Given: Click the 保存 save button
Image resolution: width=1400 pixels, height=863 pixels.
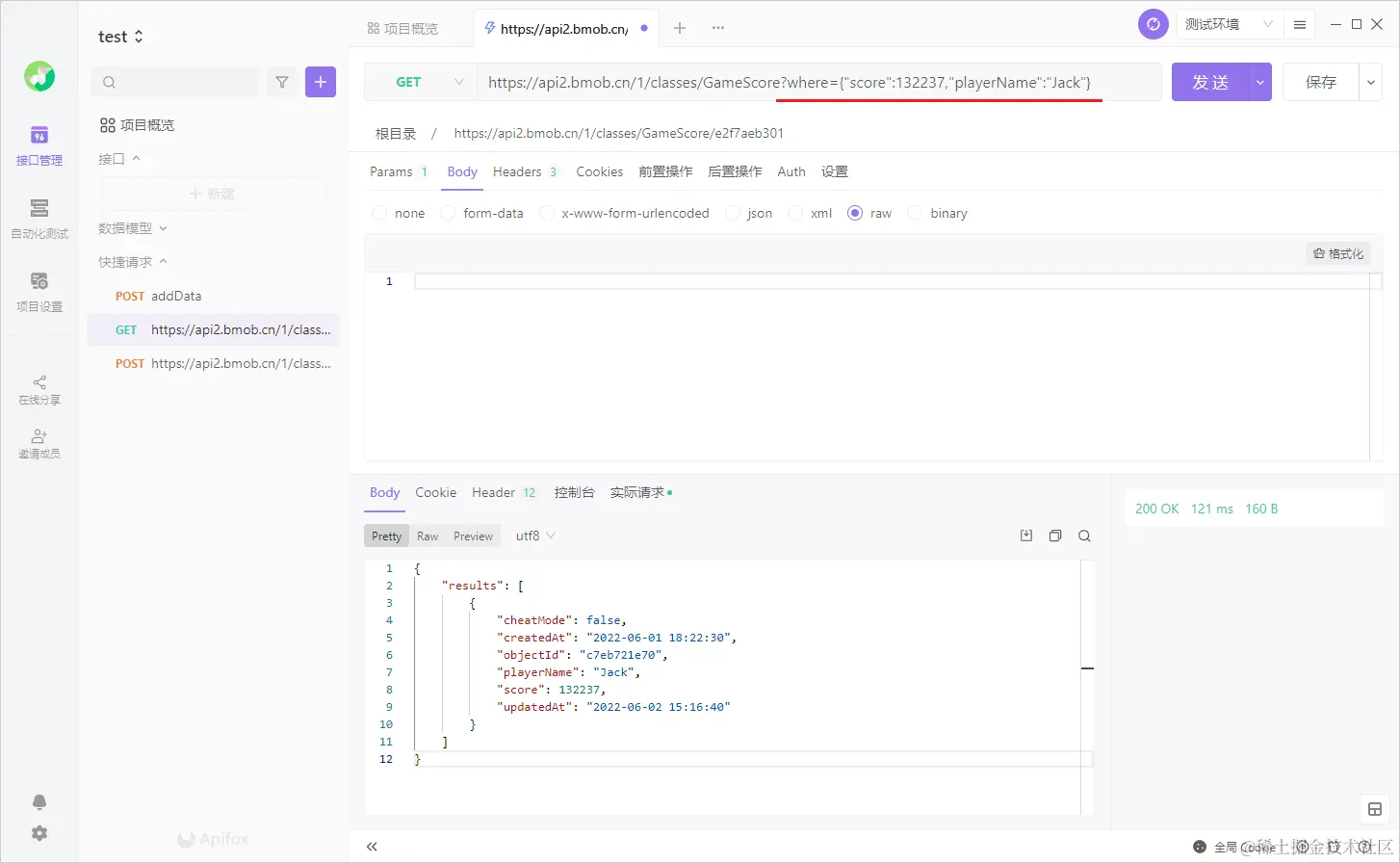Looking at the screenshot, I should tap(1321, 82).
